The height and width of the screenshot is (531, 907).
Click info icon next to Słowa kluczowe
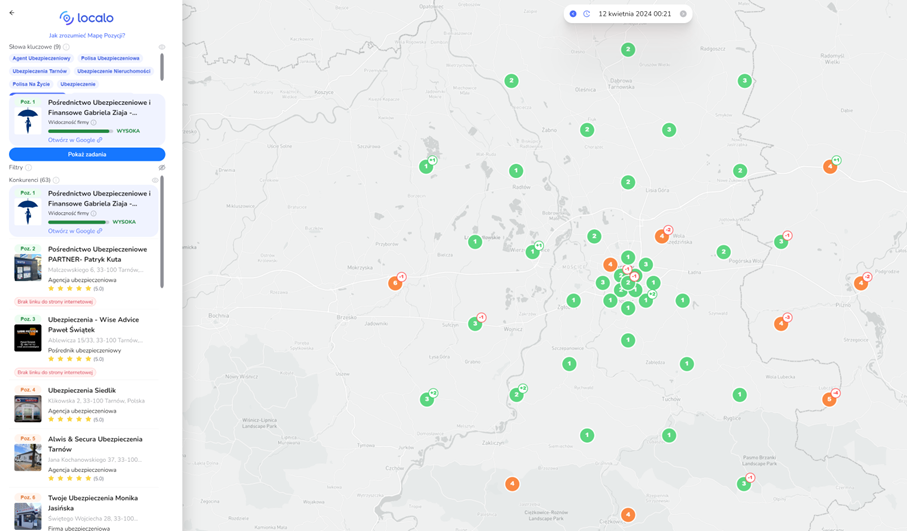[67, 47]
